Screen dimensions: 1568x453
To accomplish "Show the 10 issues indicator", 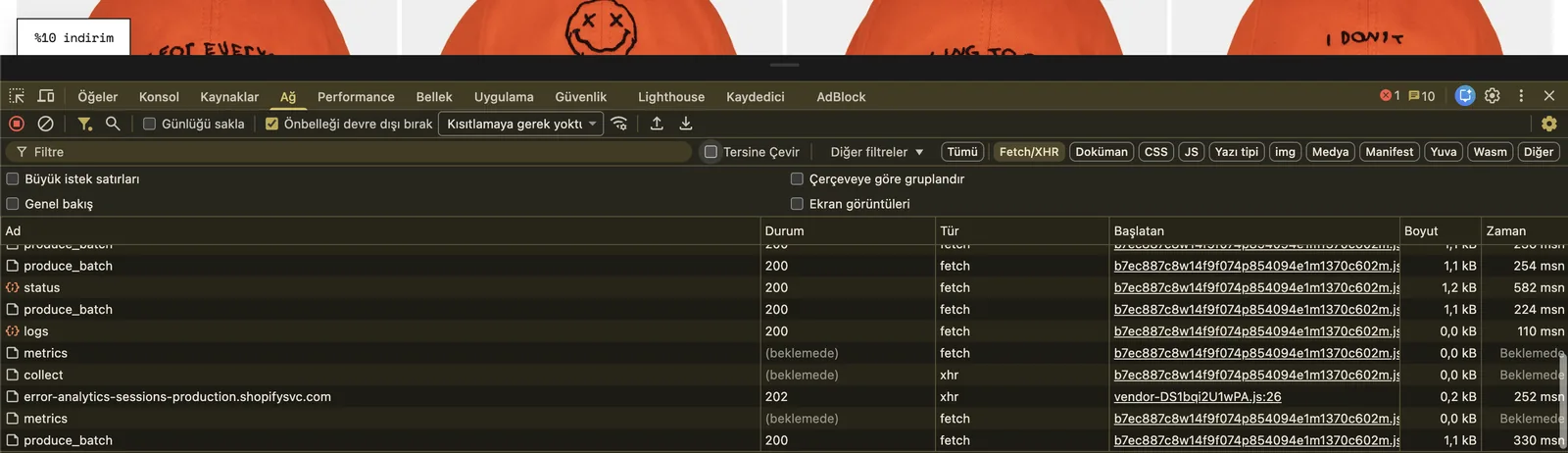I will tap(1422, 96).
